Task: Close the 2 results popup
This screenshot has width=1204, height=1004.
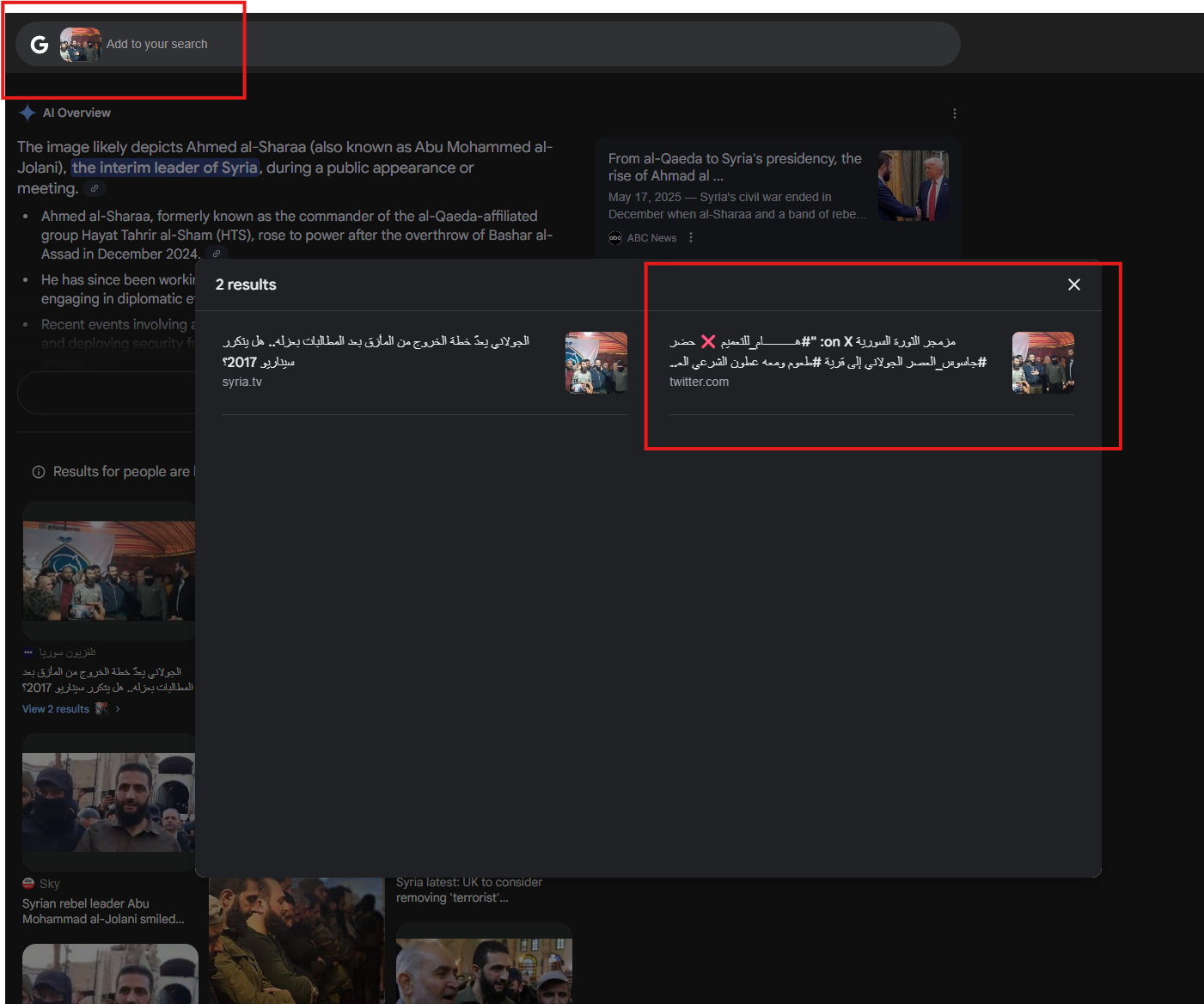Action: [x=1074, y=285]
